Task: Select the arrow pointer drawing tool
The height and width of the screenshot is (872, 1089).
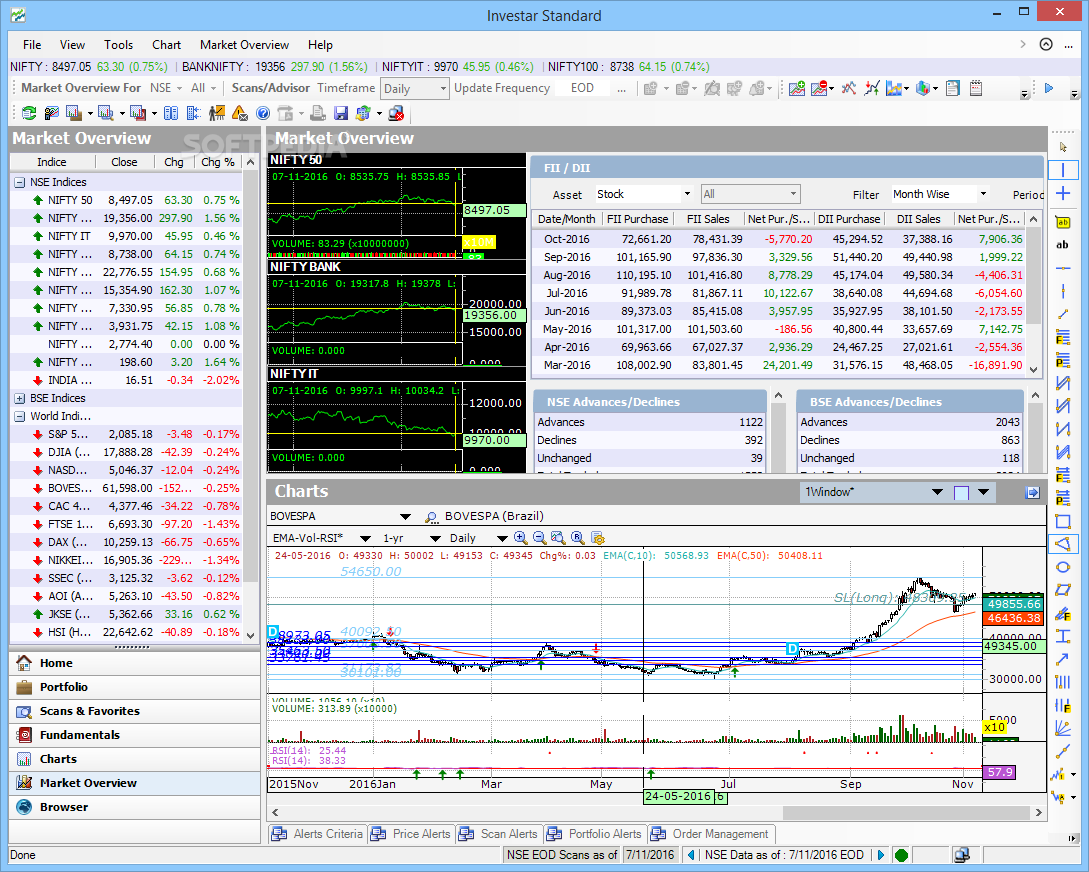Action: point(1063,147)
